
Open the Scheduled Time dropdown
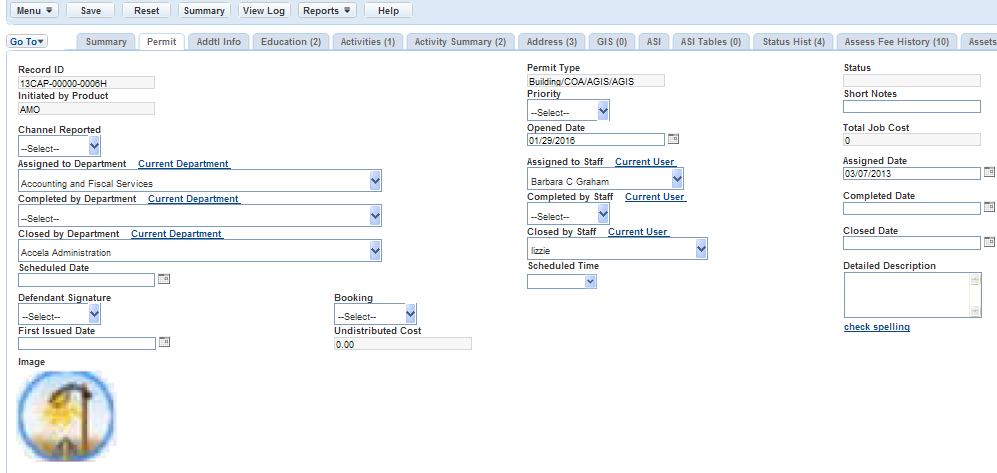click(562, 282)
